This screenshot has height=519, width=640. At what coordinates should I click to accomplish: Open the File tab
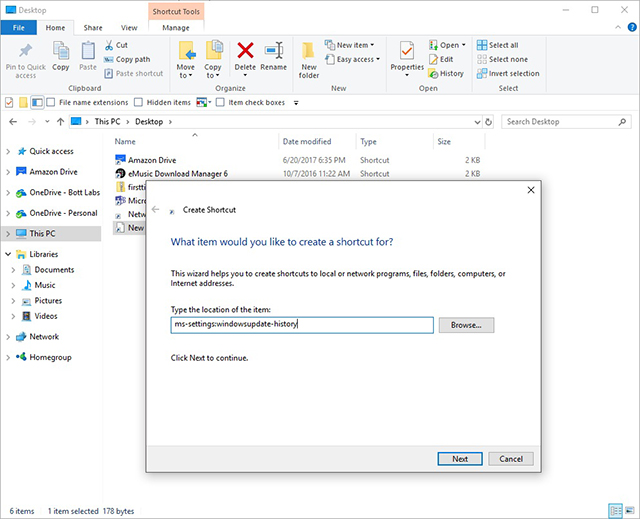point(18,28)
